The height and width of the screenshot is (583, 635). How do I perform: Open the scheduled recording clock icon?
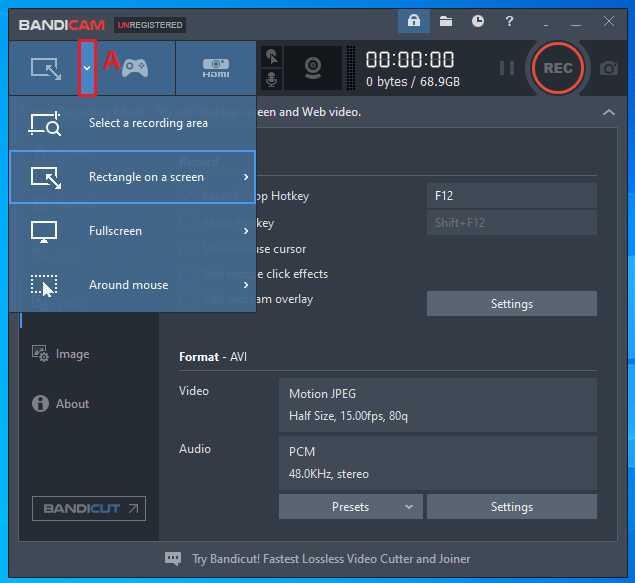(x=478, y=21)
